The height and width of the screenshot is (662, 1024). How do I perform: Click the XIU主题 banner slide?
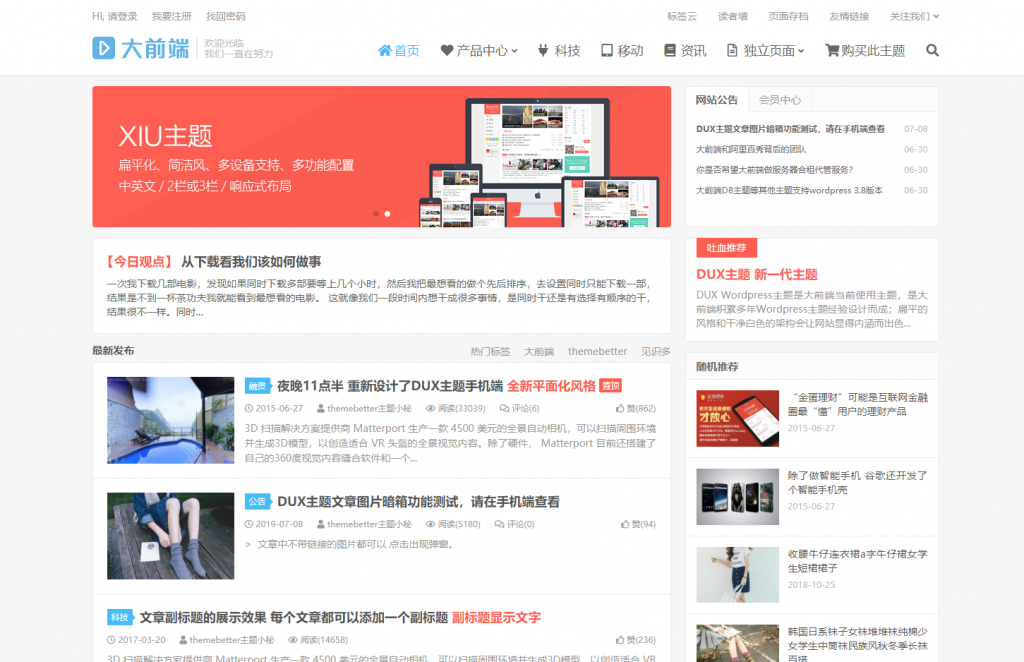pyautogui.click(x=381, y=157)
